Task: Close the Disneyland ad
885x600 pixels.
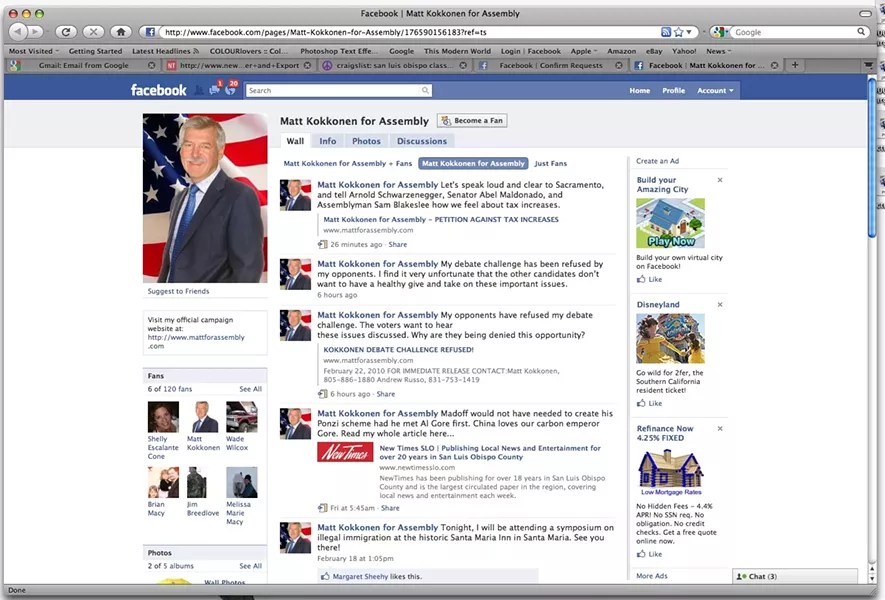Action: click(720, 304)
